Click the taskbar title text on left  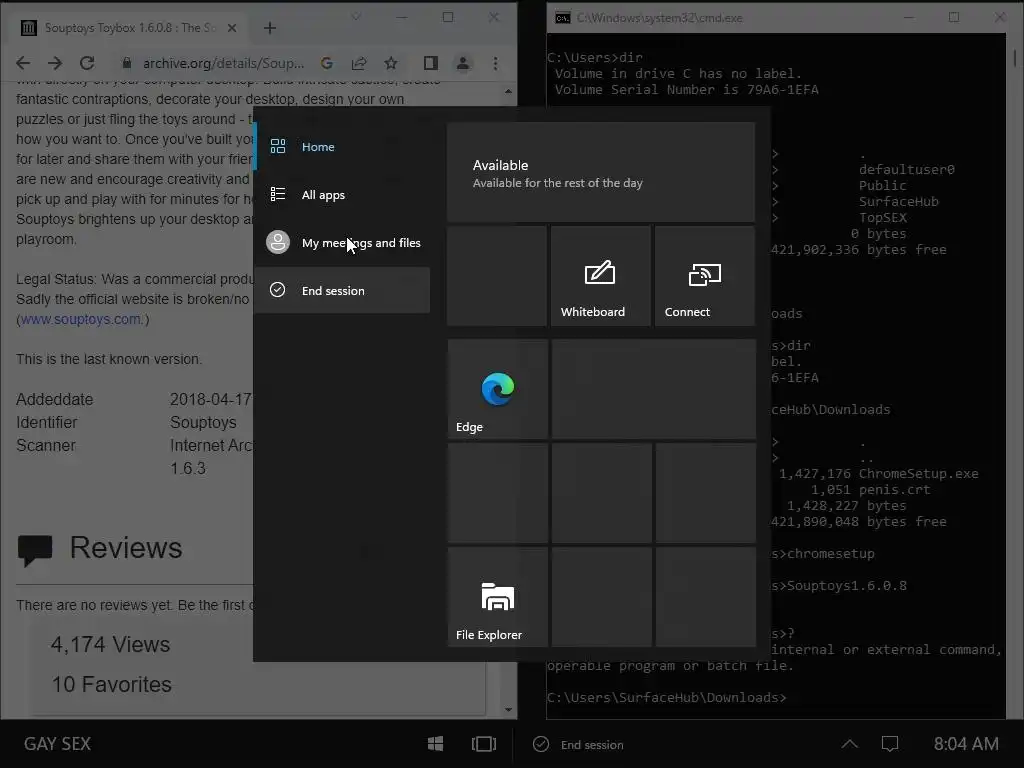click(57, 744)
